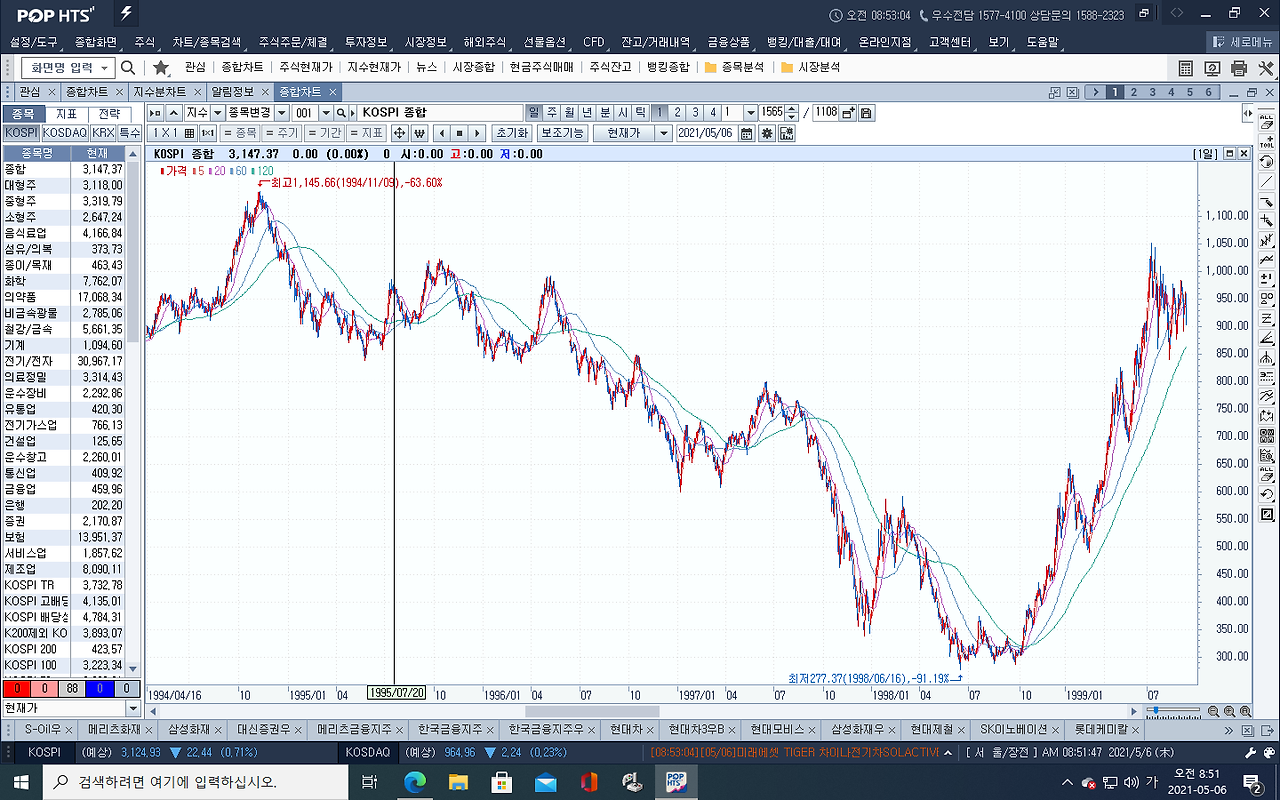The image size is (1280, 800).
Task: Open File Explorer from taskbar
Action: [458, 781]
